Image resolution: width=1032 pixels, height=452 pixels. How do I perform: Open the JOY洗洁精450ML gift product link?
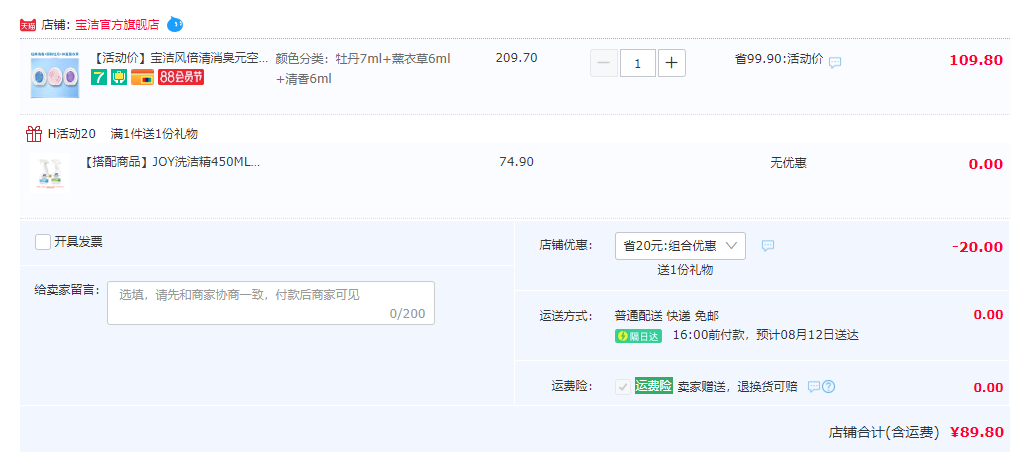pos(172,162)
